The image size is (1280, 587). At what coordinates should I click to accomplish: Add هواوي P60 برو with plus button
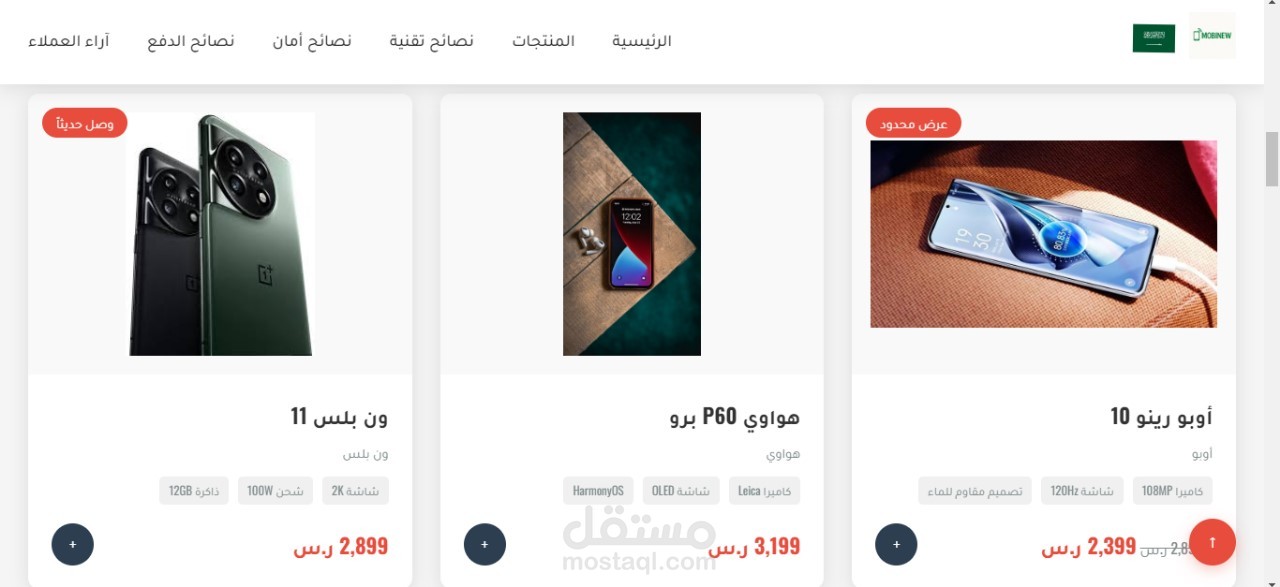point(485,544)
